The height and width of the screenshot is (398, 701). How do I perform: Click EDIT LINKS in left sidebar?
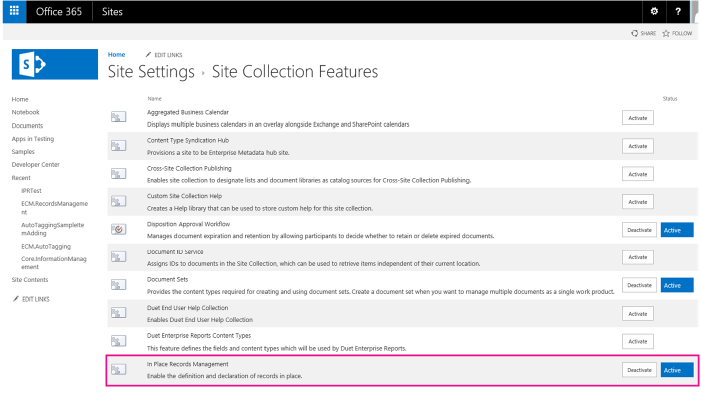36,299
